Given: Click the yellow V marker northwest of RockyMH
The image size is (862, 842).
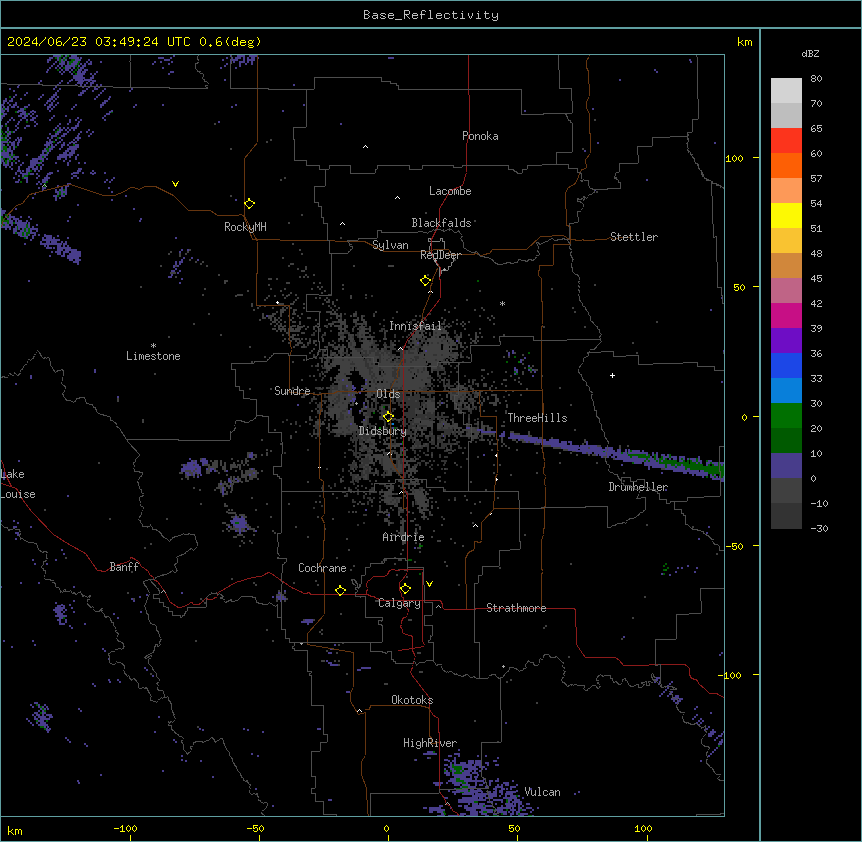Looking at the screenshot, I should (175, 184).
